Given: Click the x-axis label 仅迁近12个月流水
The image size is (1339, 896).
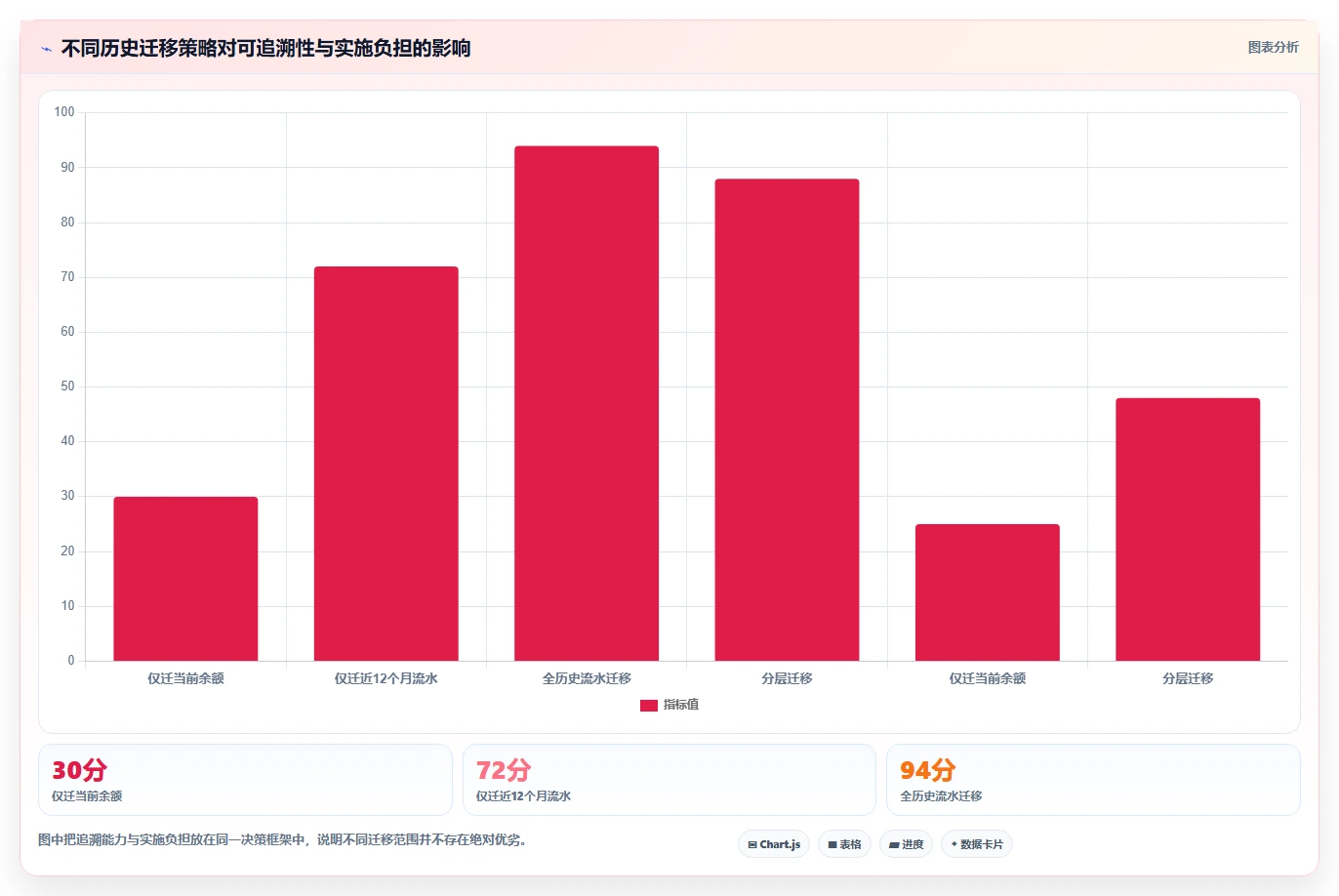Looking at the screenshot, I should point(386,678).
